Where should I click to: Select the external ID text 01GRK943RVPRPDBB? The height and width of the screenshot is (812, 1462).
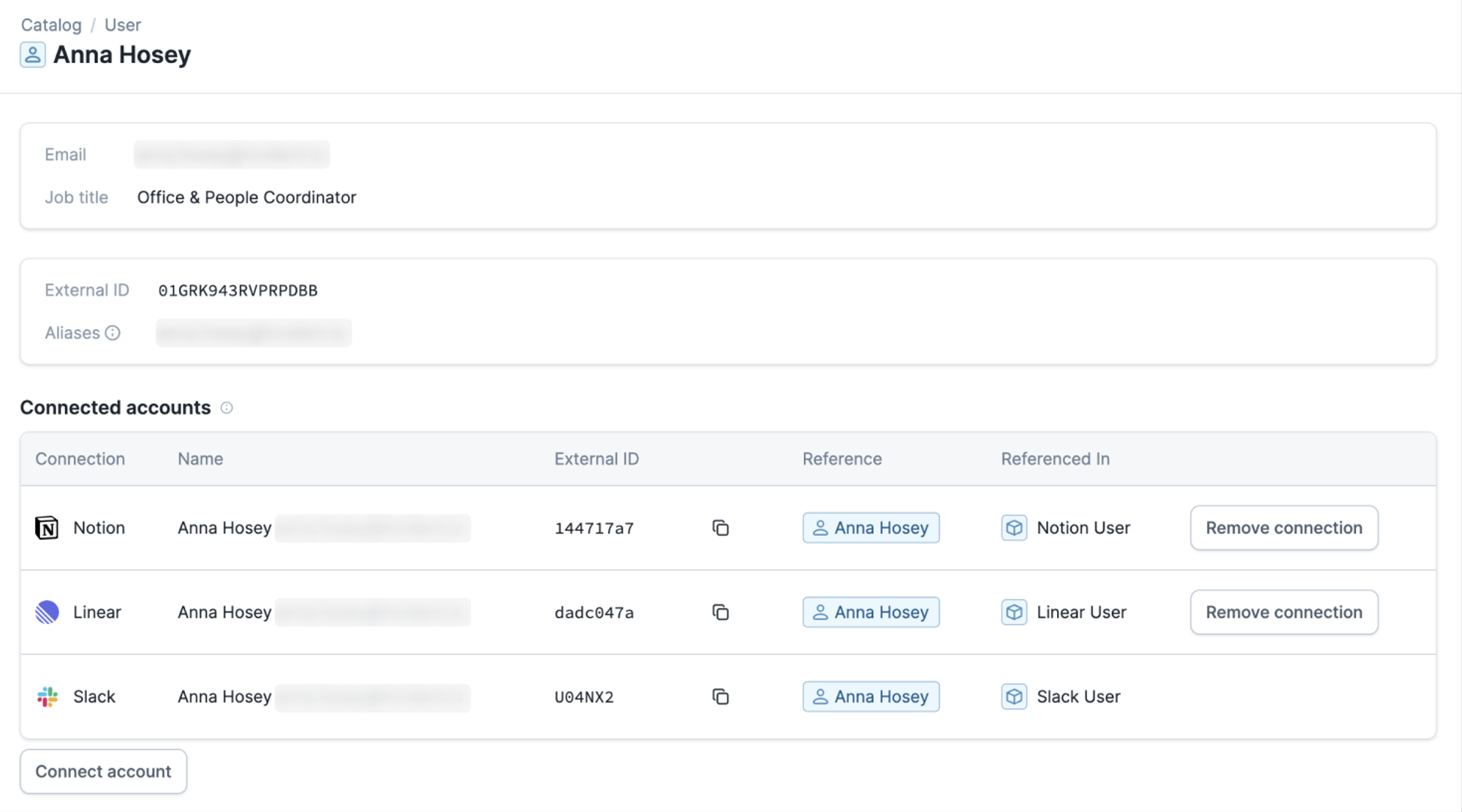238,291
